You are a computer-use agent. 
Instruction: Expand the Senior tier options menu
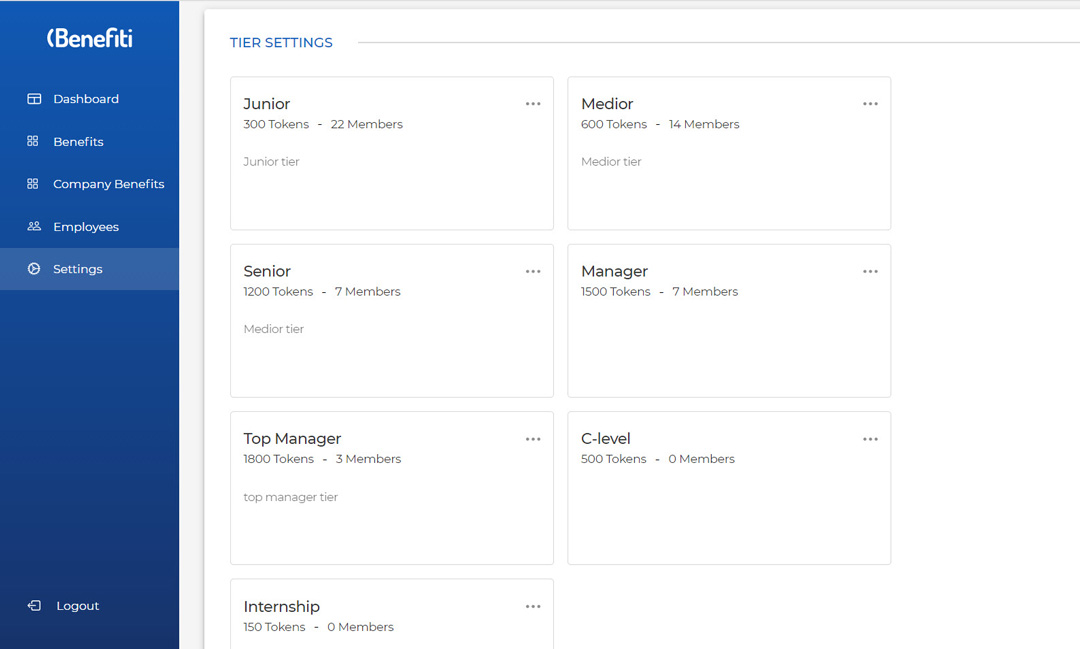click(x=533, y=272)
